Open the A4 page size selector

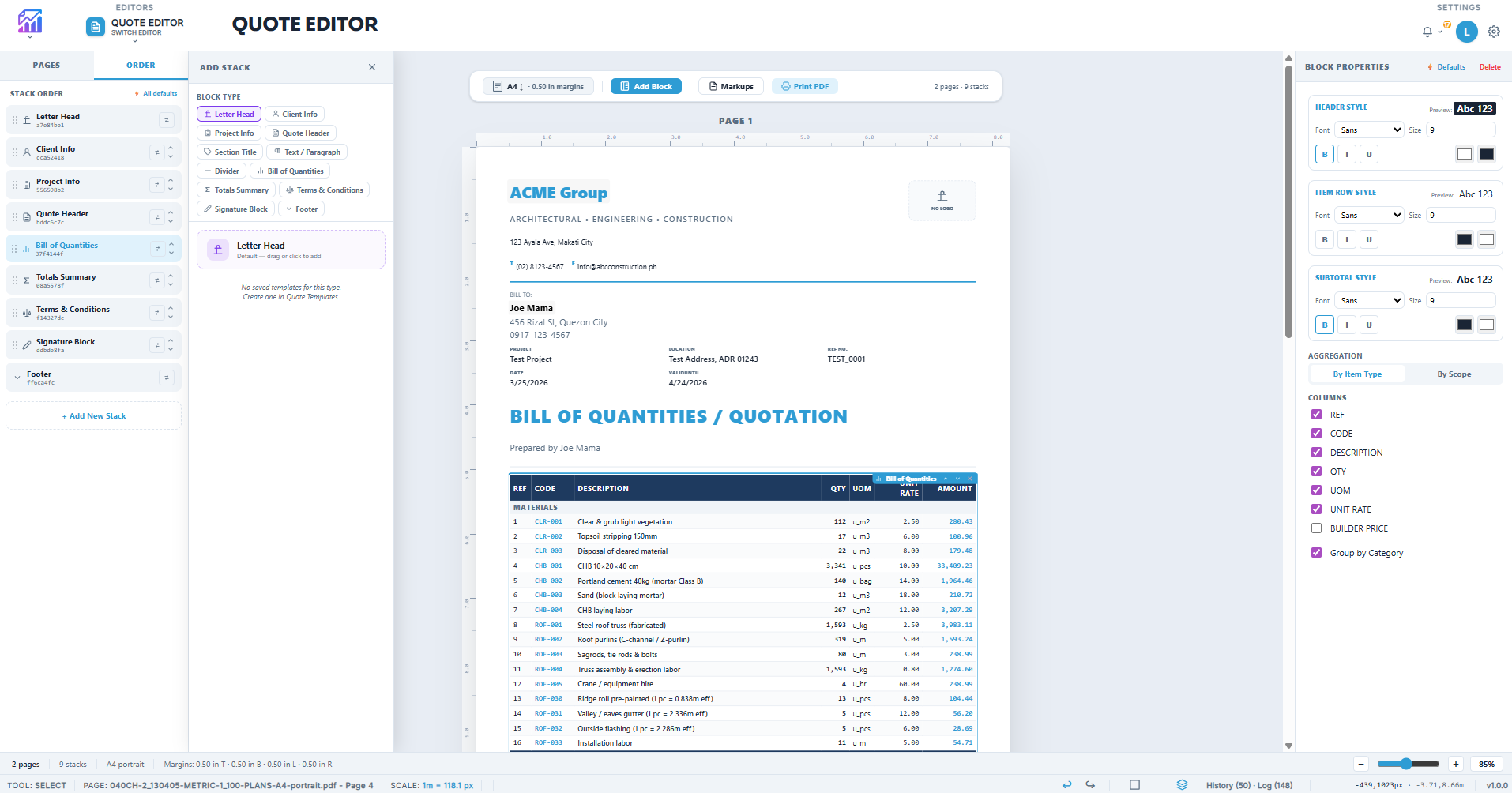(513, 87)
